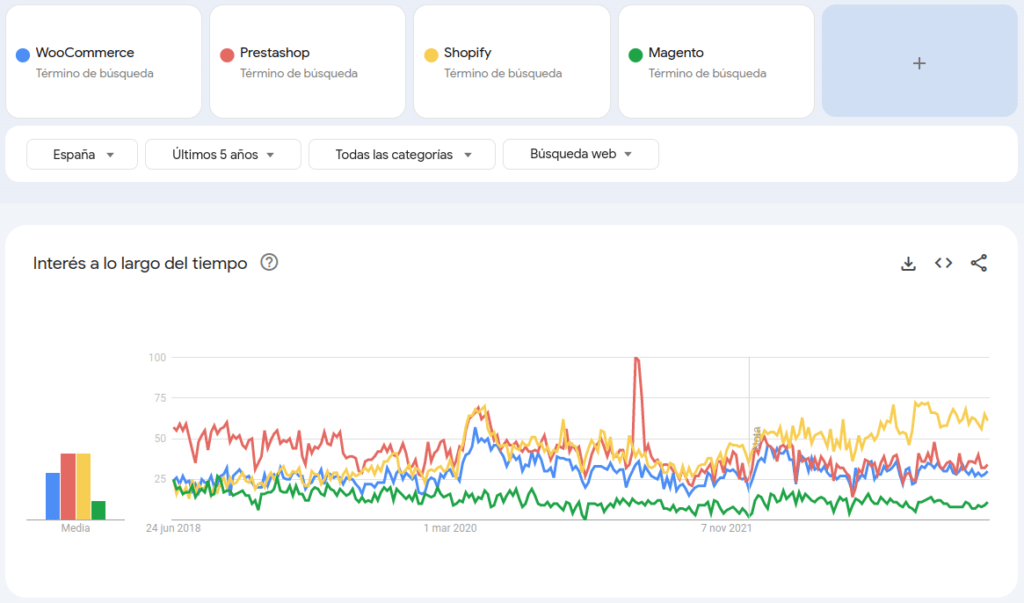Click the blue WooCommerce average bar

click(x=53, y=496)
